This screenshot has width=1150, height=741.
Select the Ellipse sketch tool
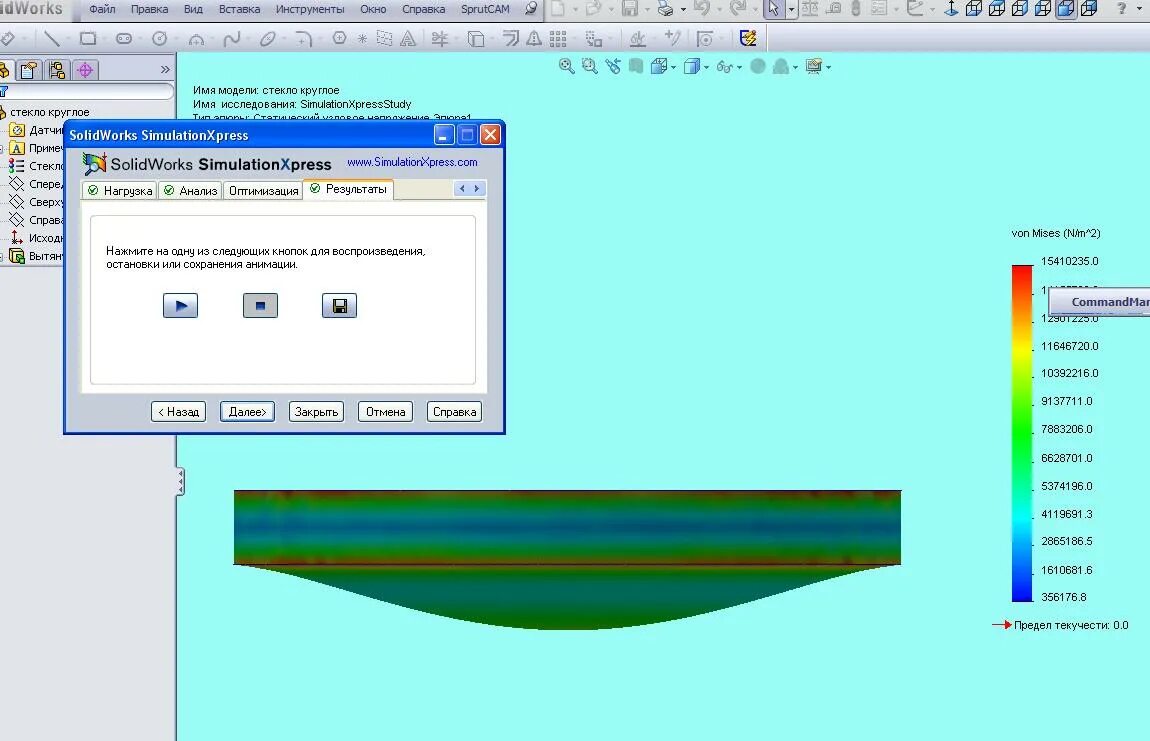(268, 38)
